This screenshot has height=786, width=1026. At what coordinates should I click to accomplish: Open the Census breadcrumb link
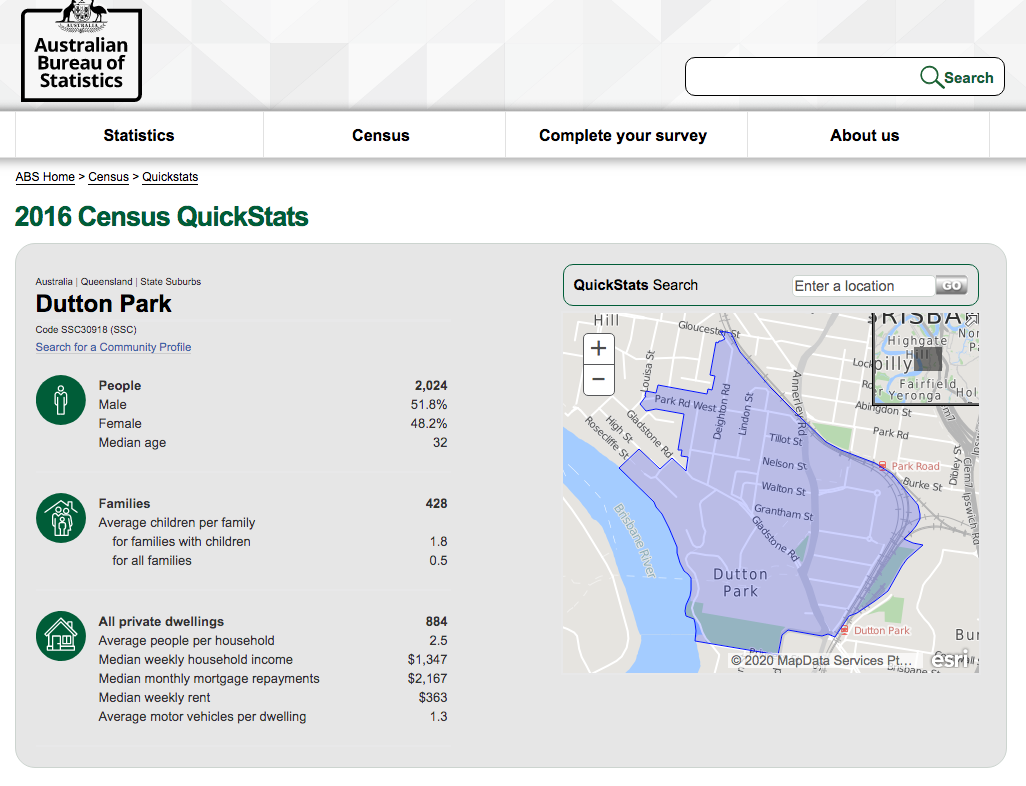pyautogui.click(x=109, y=177)
